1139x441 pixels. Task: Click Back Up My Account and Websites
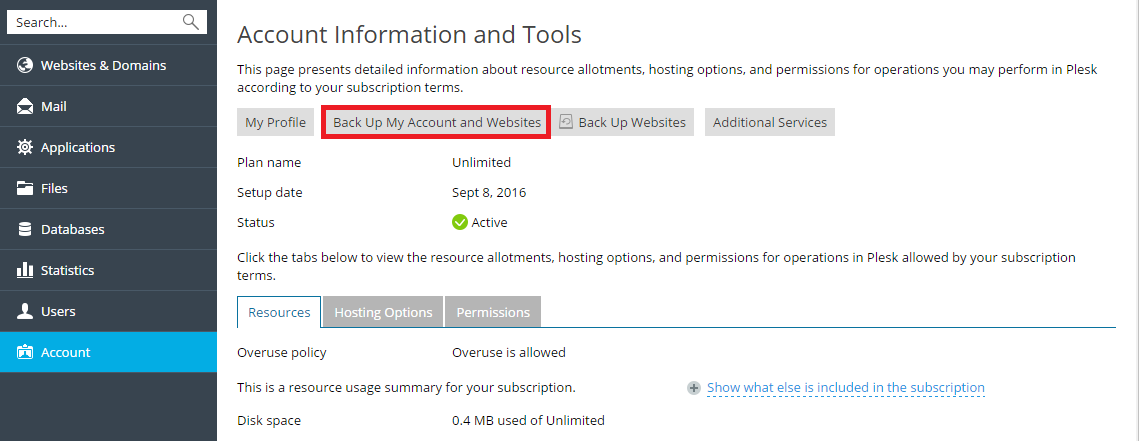pos(436,122)
